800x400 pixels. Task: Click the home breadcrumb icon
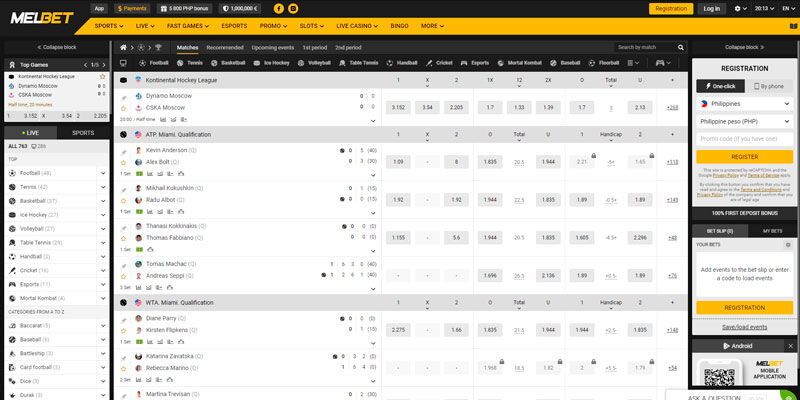click(123, 47)
